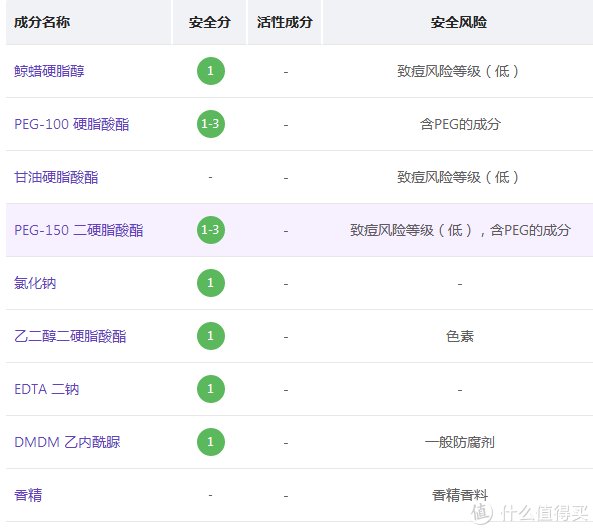Open the 鲸蜡硬脂醇 ingredient link
This screenshot has width=593, height=530.
point(49,71)
